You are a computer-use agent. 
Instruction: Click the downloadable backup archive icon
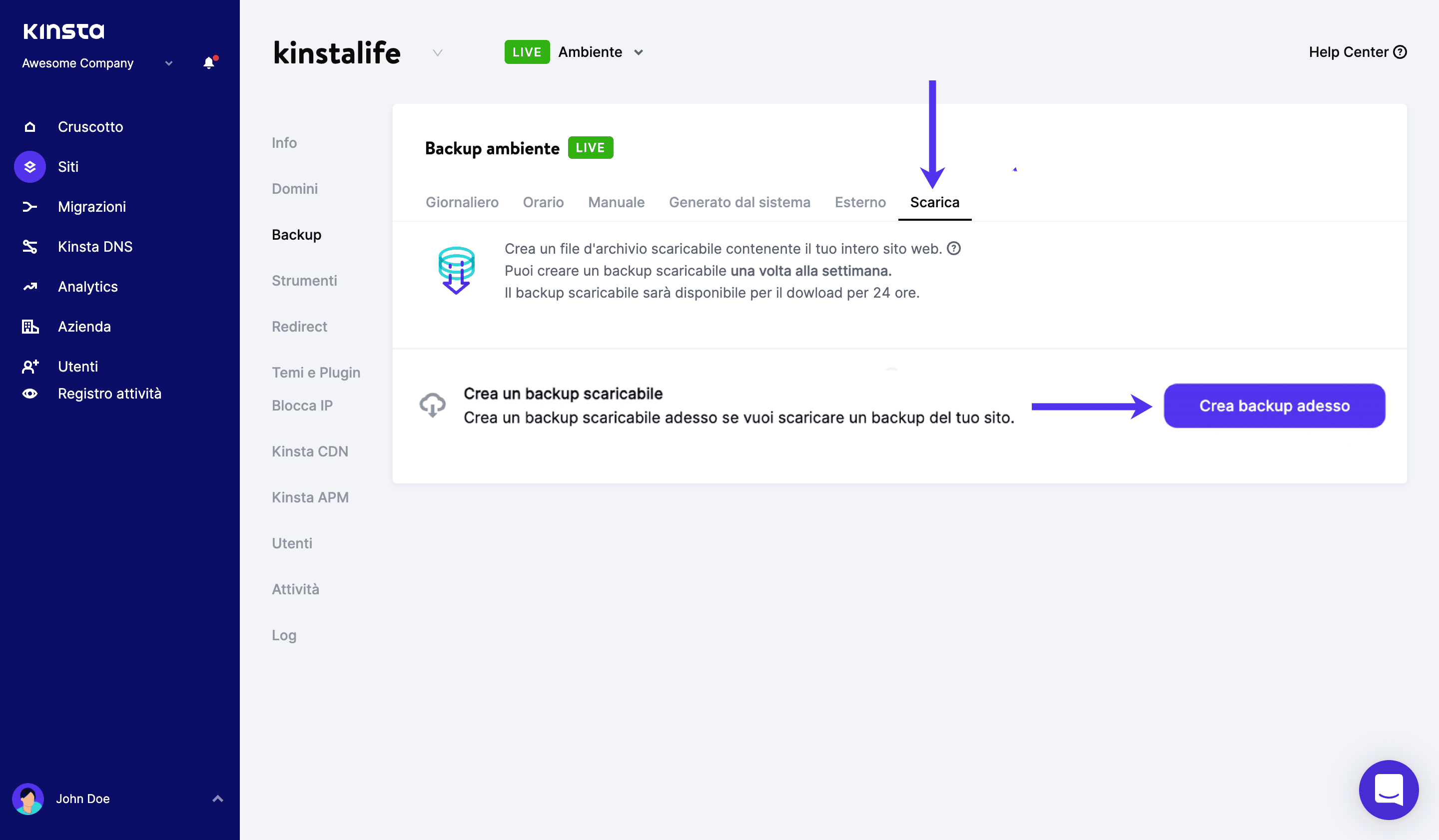coord(457,269)
